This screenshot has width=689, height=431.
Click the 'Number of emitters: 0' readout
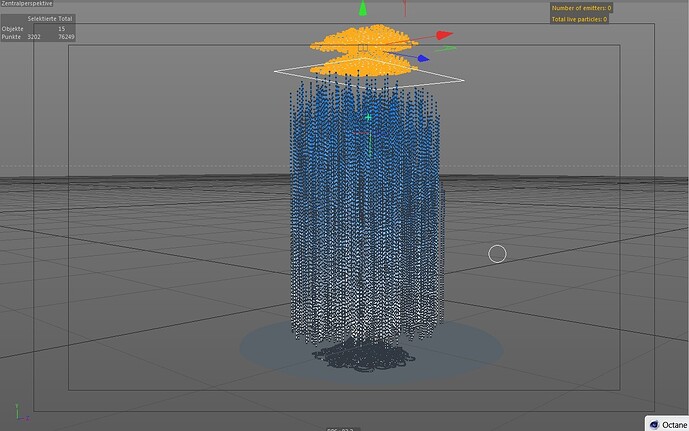point(581,8)
